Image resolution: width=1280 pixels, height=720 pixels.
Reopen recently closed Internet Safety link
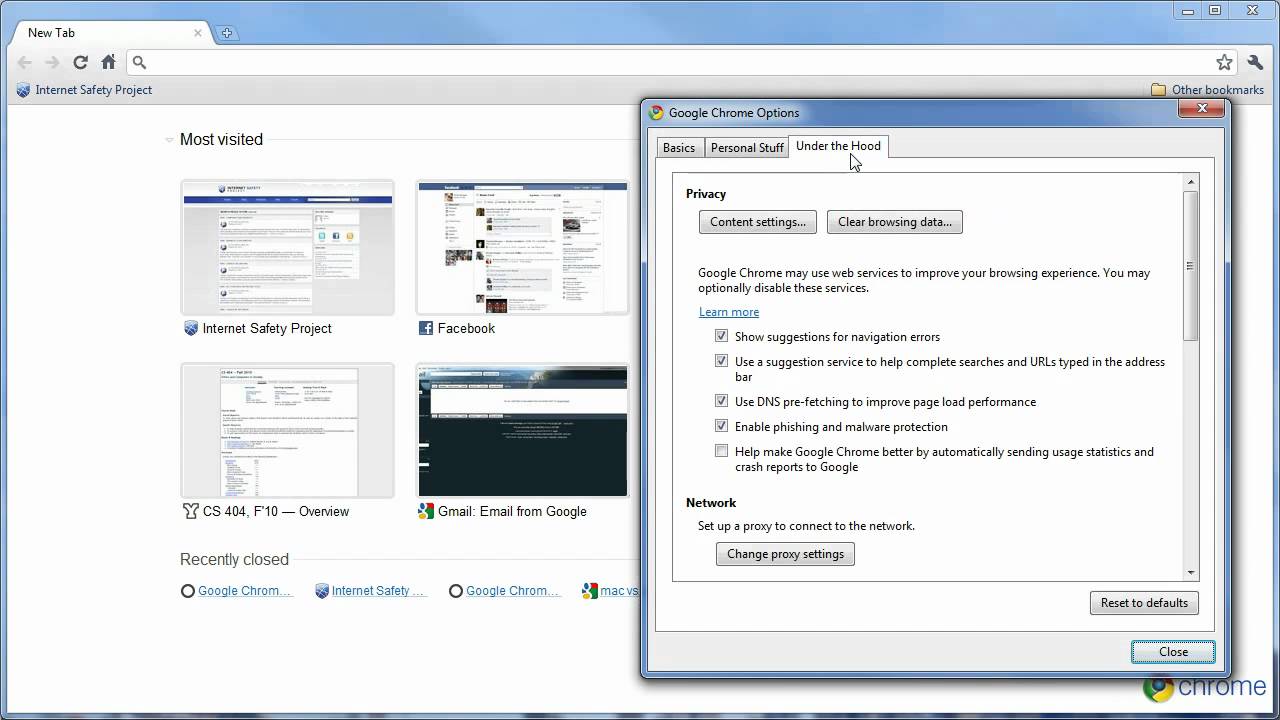[x=378, y=591]
